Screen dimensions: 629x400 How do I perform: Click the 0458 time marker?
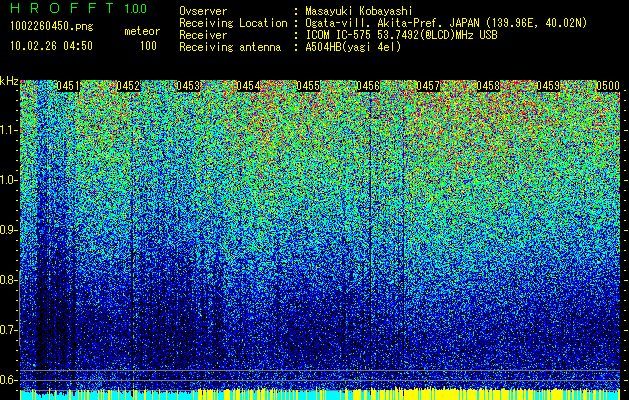488,86
